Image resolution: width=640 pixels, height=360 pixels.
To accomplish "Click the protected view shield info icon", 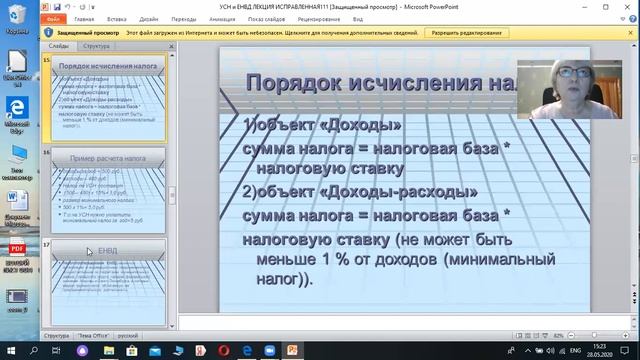I will click(x=49, y=33).
